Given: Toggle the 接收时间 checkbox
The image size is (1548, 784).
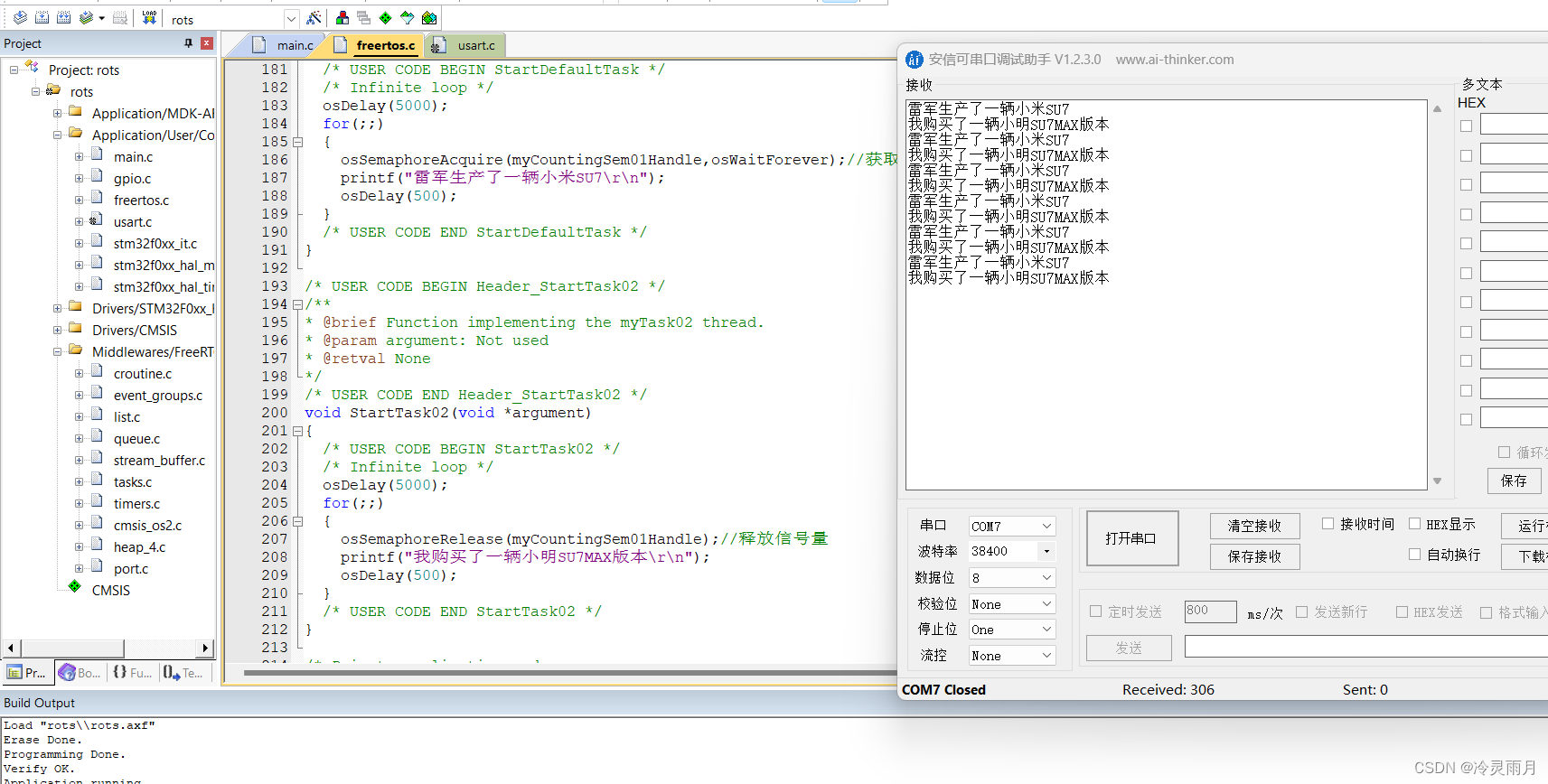Looking at the screenshot, I should tap(1328, 523).
